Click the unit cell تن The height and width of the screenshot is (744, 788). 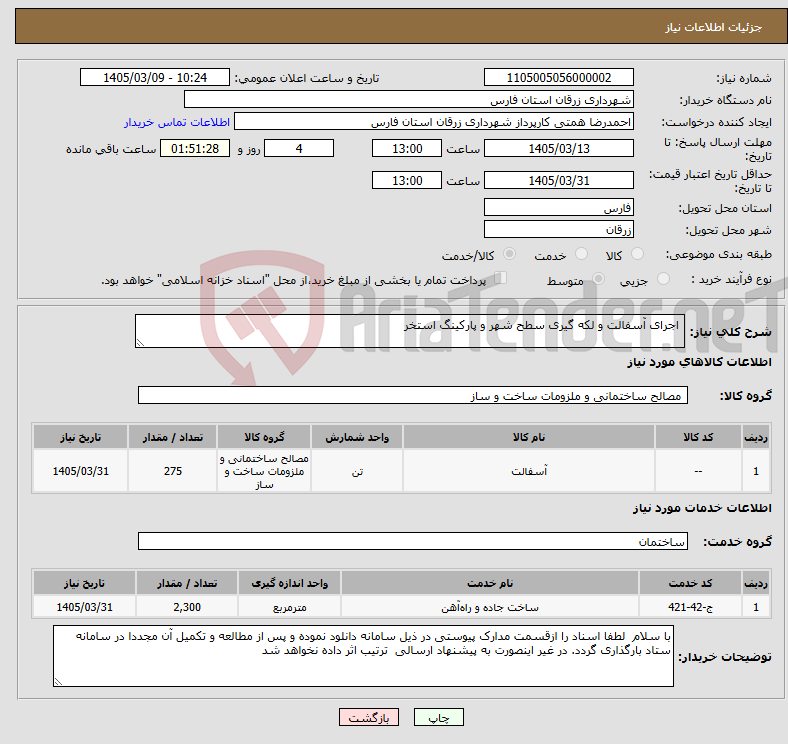tap(357, 471)
